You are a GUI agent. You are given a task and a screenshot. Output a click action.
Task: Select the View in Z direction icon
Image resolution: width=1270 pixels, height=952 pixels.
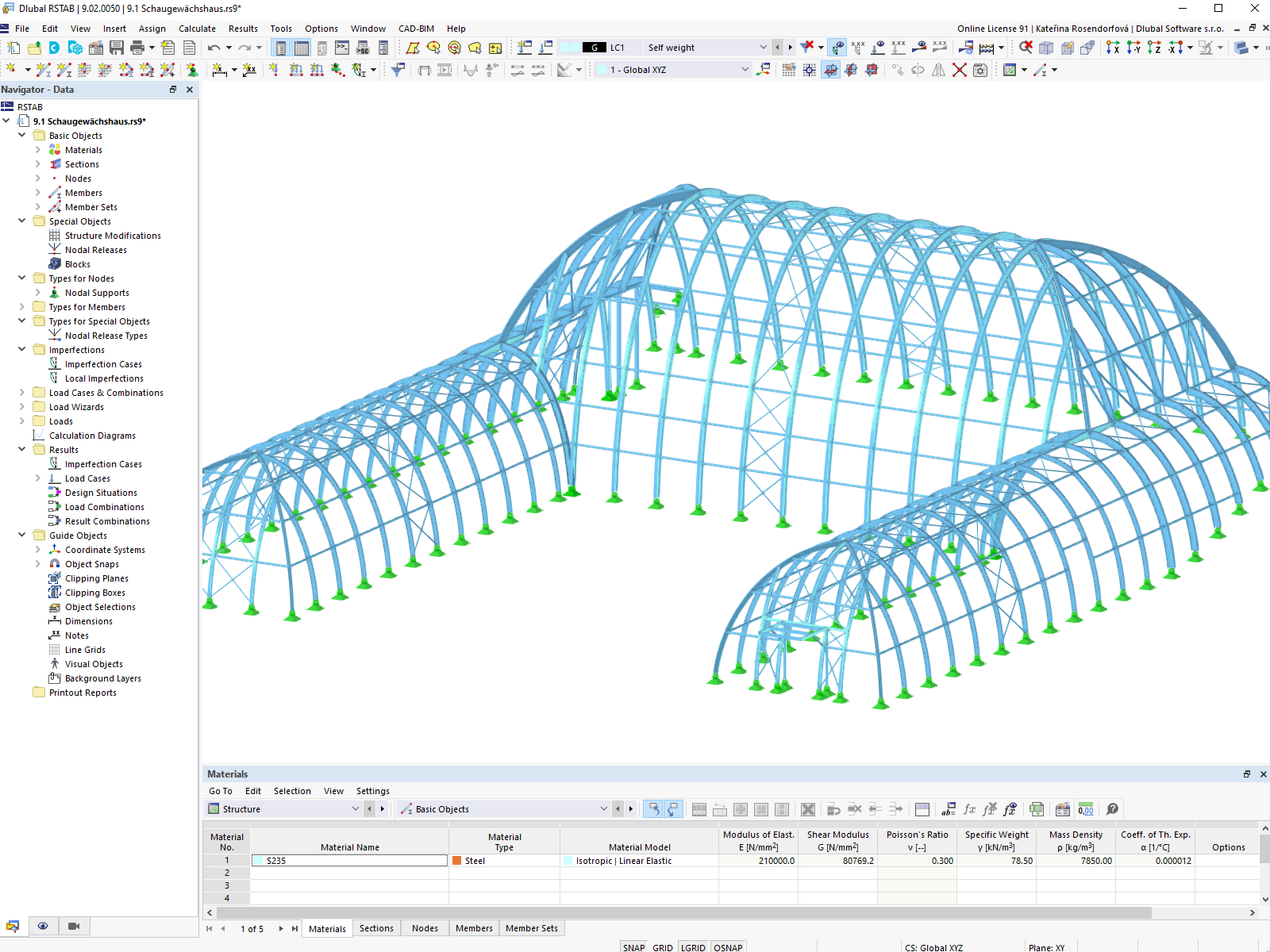(x=1155, y=48)
